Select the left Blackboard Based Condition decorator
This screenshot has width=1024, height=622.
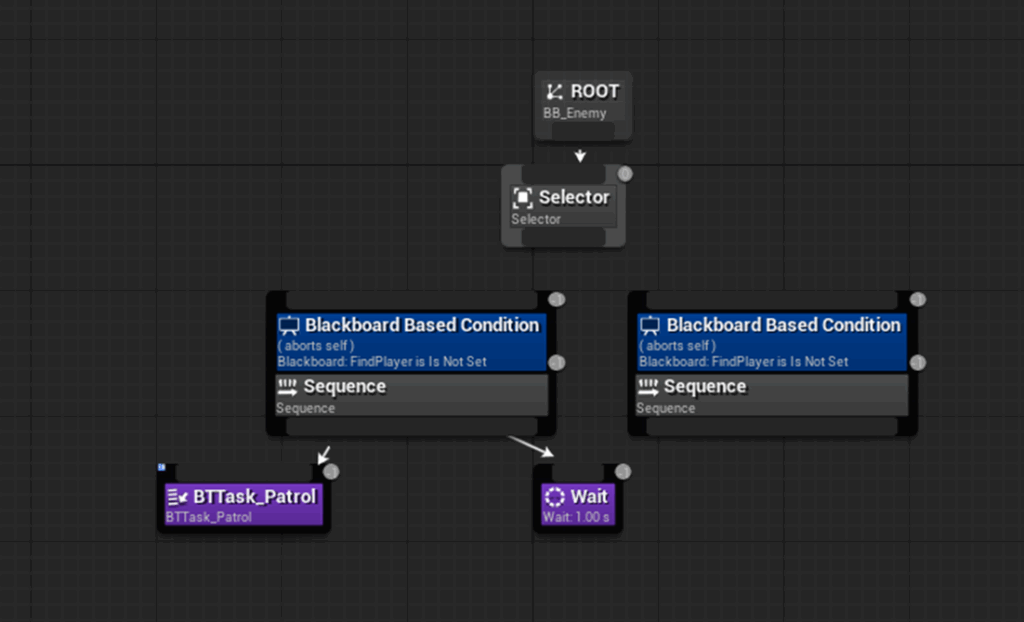click(x=421, y=326)
